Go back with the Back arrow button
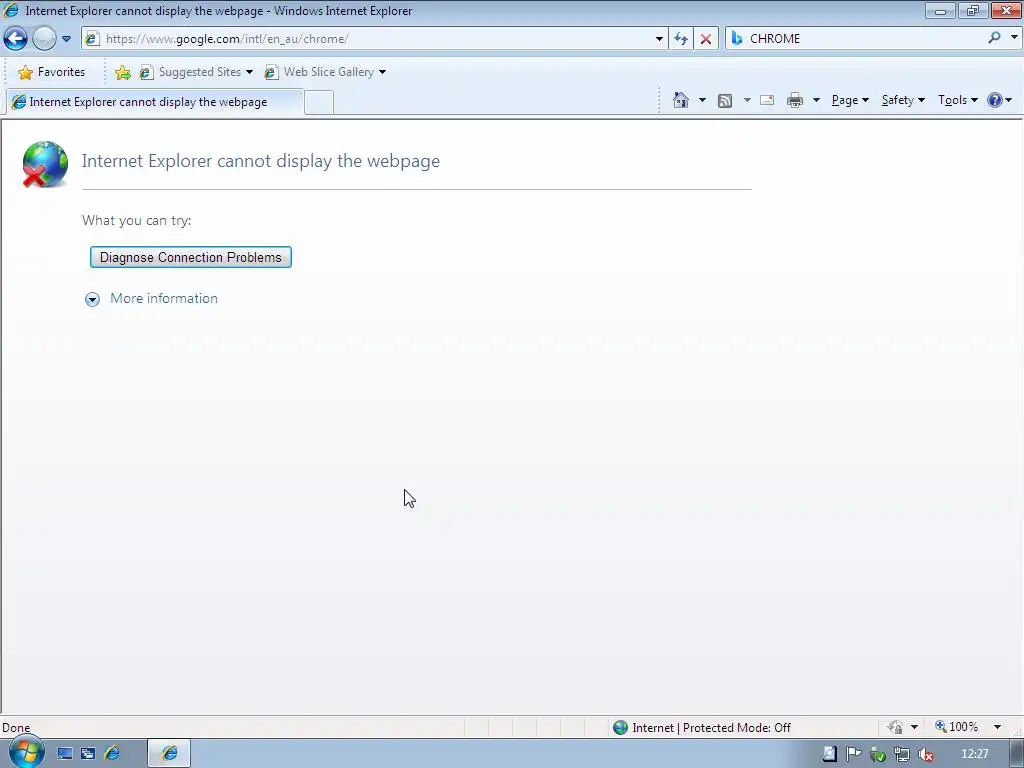Screen dimensions: 1024x768 click(16, 39)
